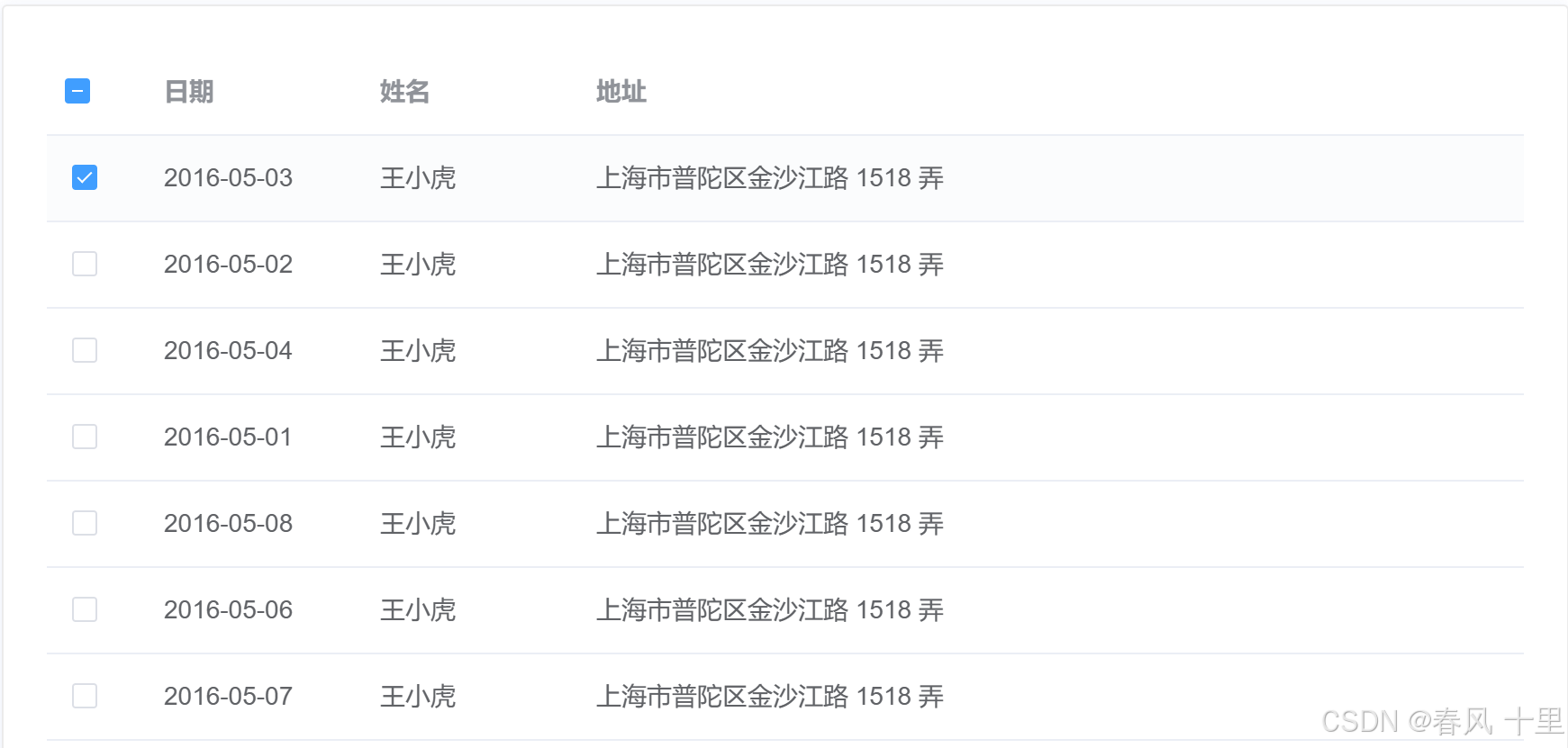The image size is (1568, 748).
Task: Click the address text on the last visible row
Action: pyautogui.click(x=770, y=696)
